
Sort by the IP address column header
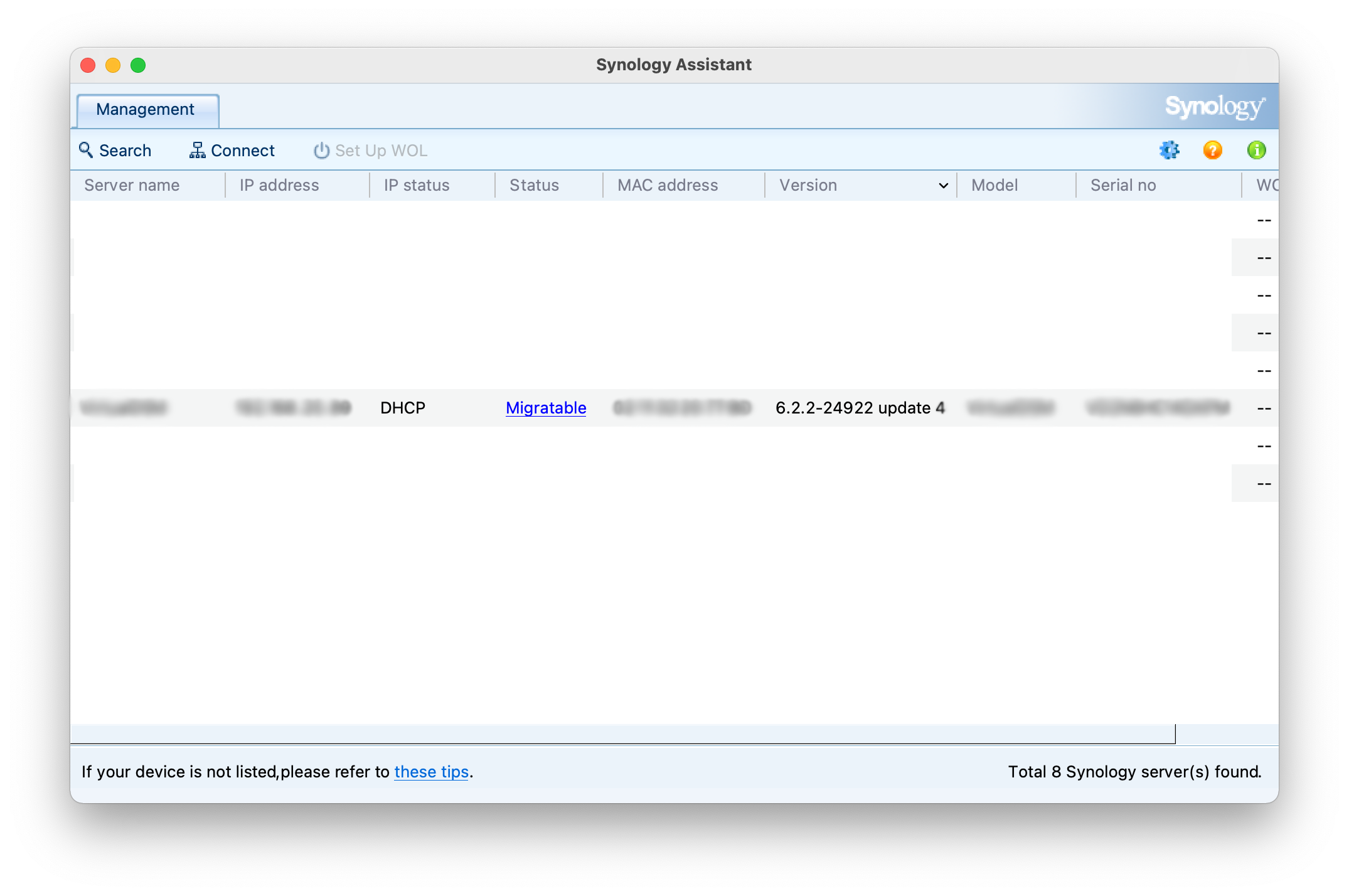coord(297,185)
